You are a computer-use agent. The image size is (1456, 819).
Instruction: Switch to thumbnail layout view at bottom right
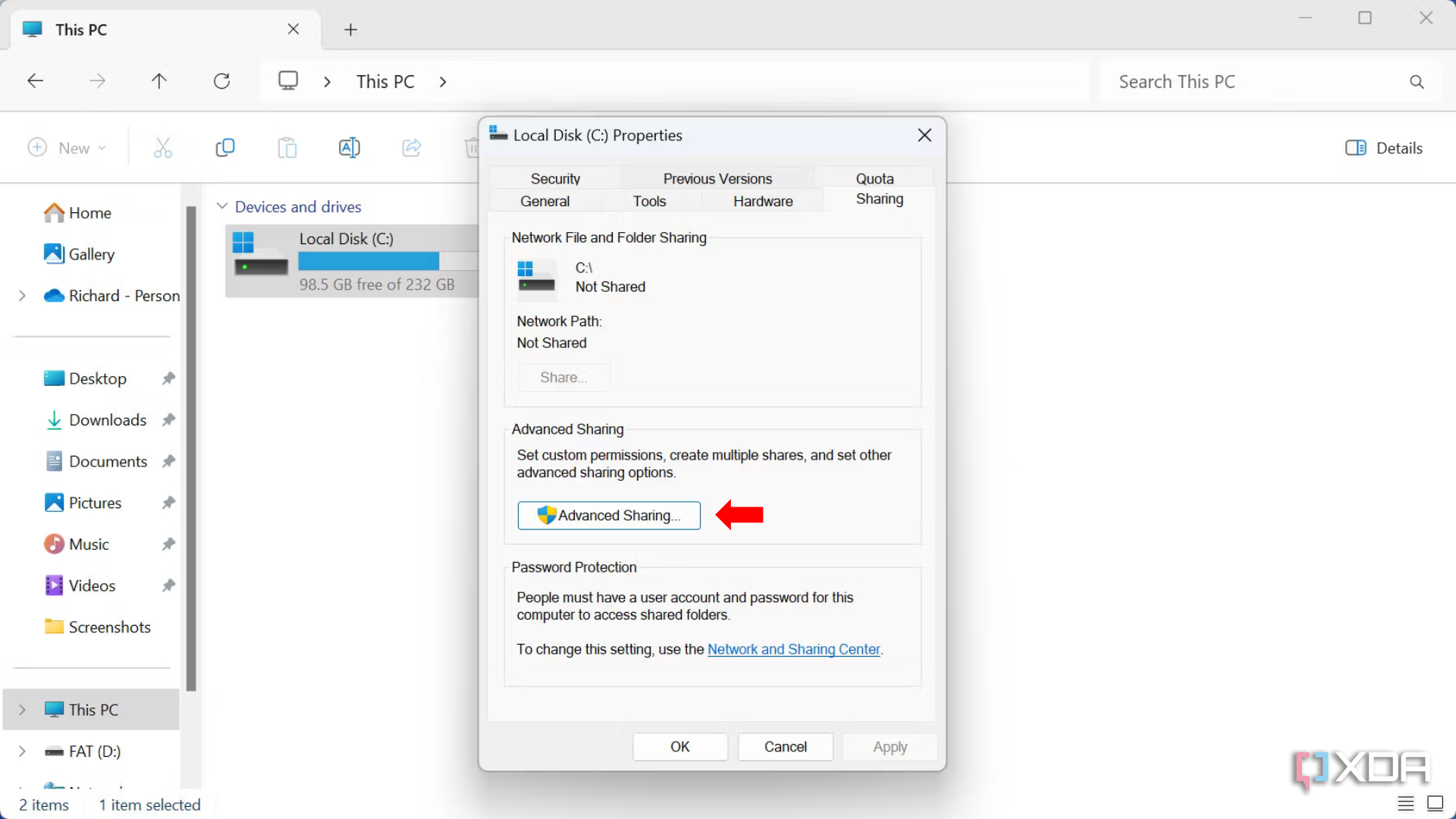(x=1435, y=803)
